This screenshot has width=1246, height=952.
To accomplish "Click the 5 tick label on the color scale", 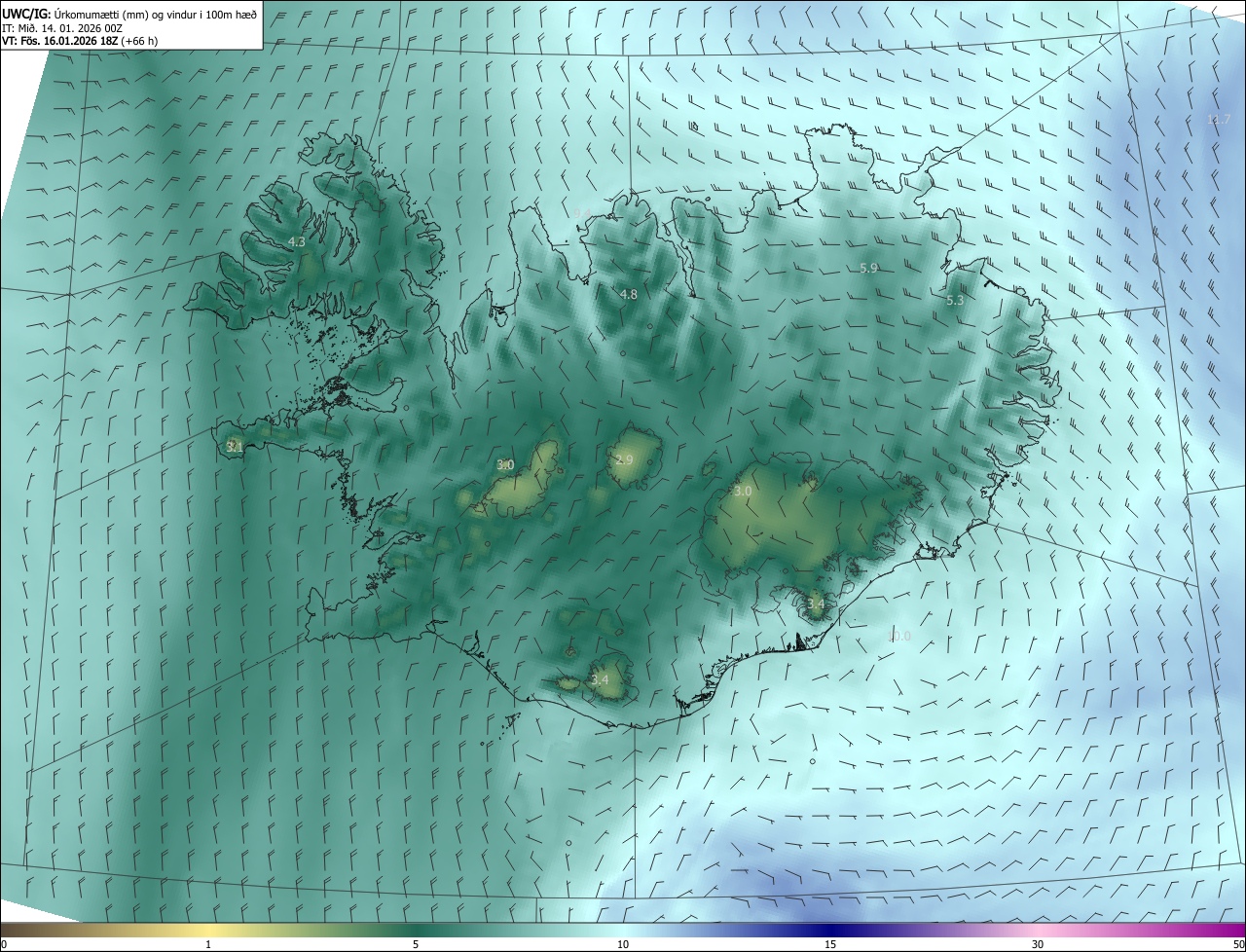I will (x=416, y=944).
